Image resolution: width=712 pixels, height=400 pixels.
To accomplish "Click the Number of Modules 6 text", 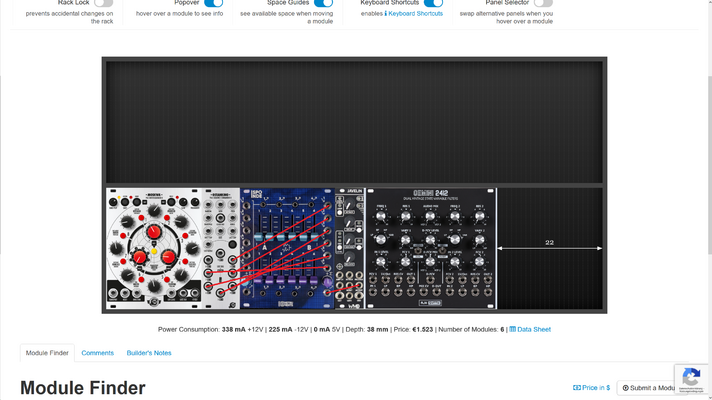I will pyautogui.click(x=471, y=330).
